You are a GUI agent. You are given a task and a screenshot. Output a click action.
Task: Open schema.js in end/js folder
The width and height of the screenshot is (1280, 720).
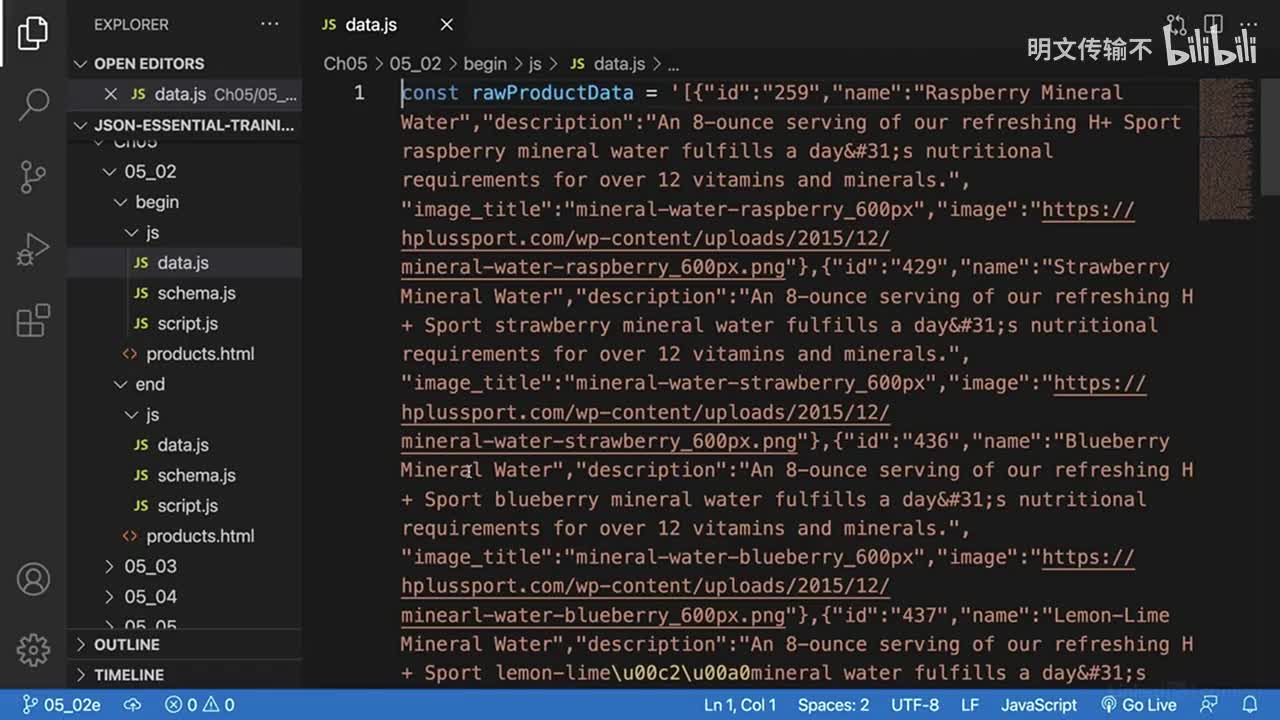pyautogui.click(x=185, y=475)
